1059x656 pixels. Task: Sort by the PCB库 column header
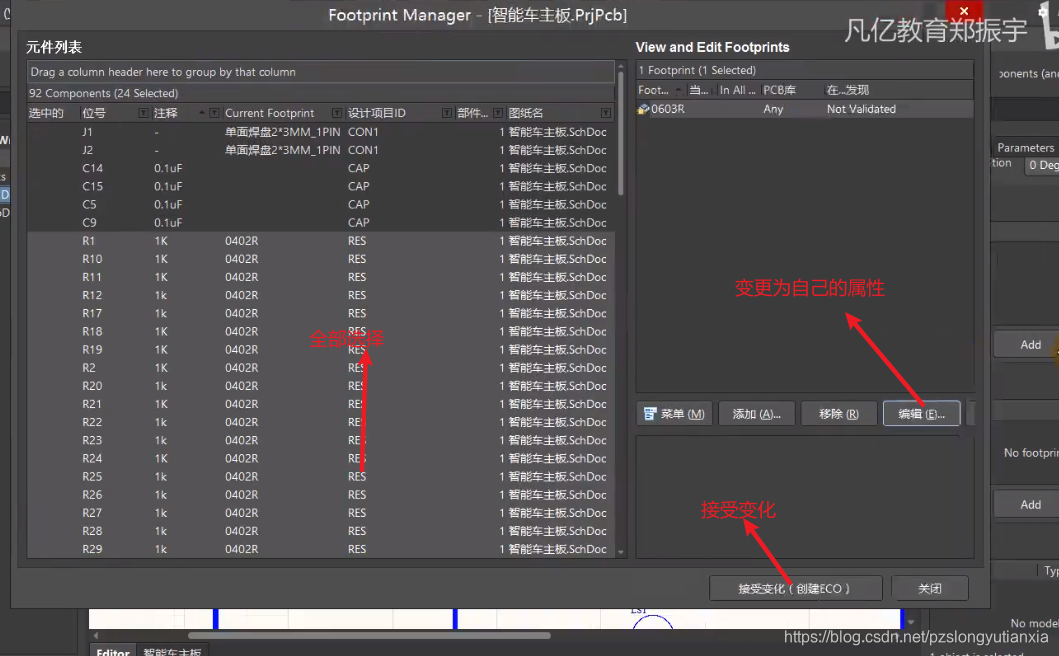point(779,90)
